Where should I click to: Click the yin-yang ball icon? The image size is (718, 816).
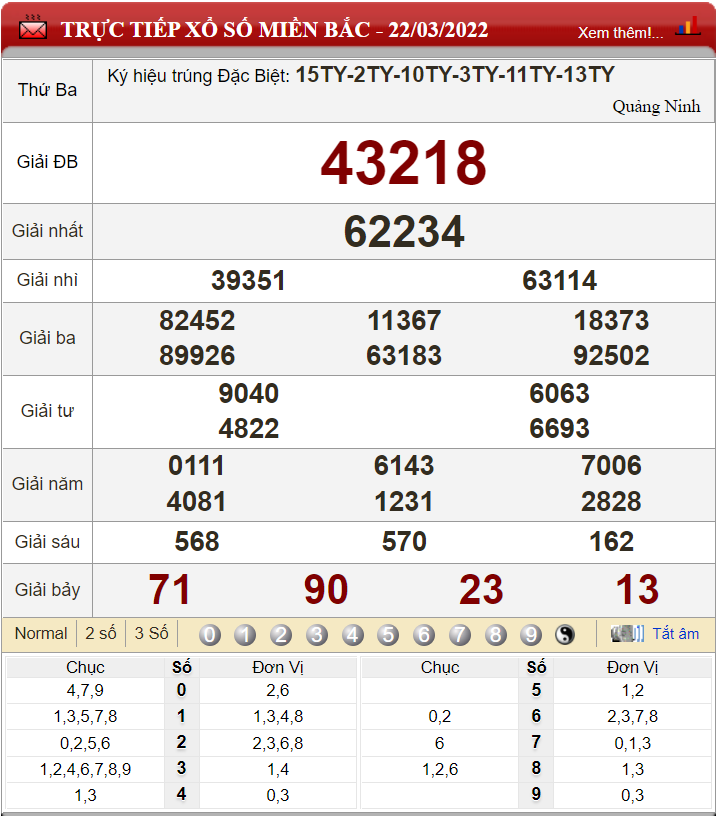(565, 634)
